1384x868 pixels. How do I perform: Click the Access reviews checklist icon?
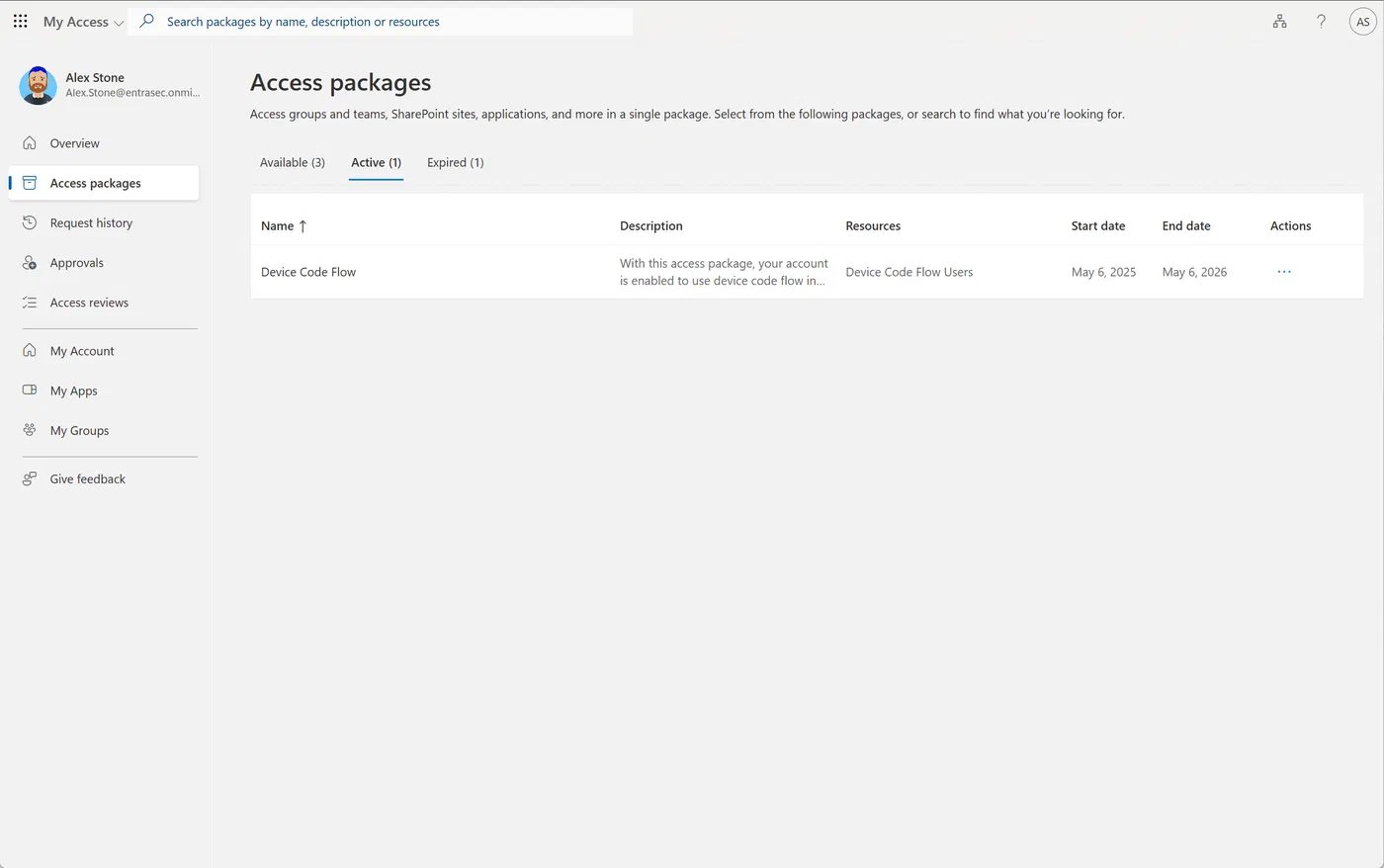[x=30, y=303]
